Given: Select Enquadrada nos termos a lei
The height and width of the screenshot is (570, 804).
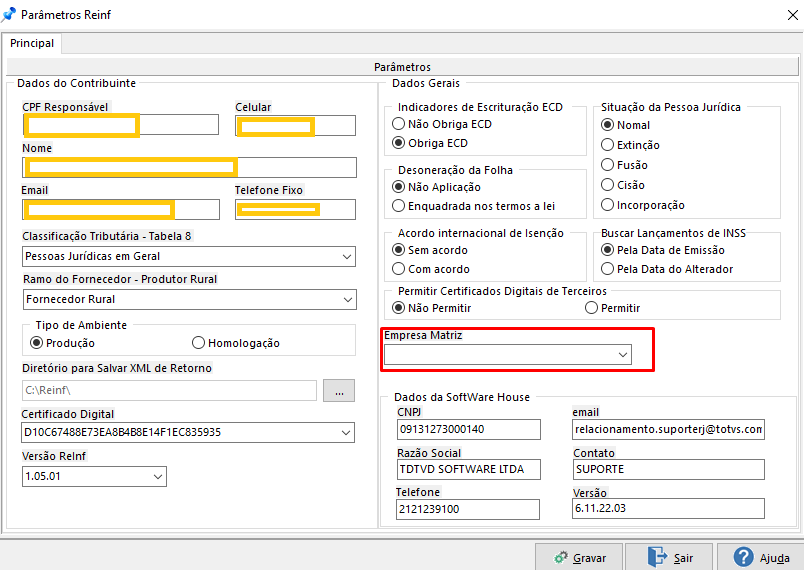Looking at the screenshot, I should click(x=398, y=206).
